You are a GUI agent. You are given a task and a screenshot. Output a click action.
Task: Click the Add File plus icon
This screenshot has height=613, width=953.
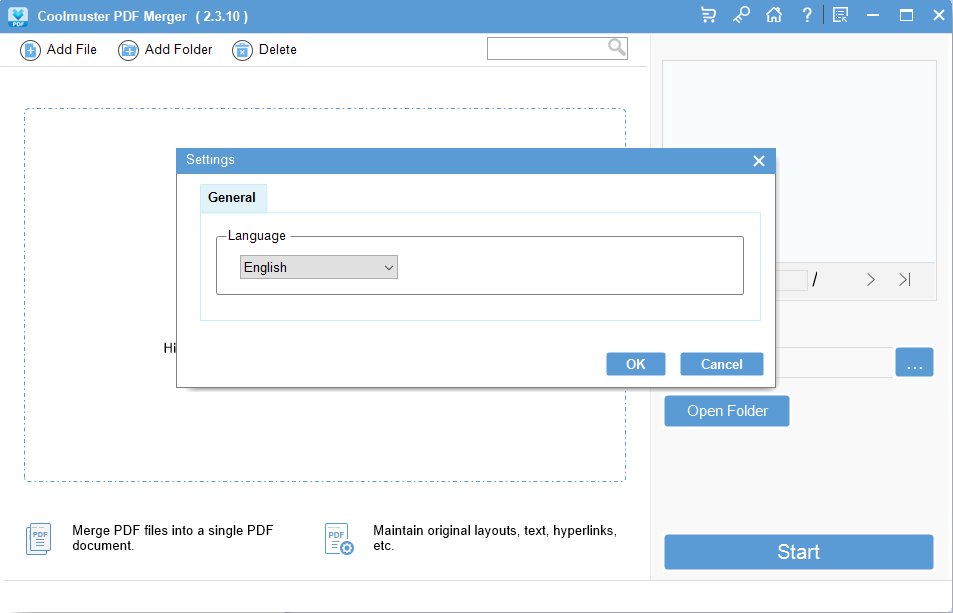pos(30,50)
